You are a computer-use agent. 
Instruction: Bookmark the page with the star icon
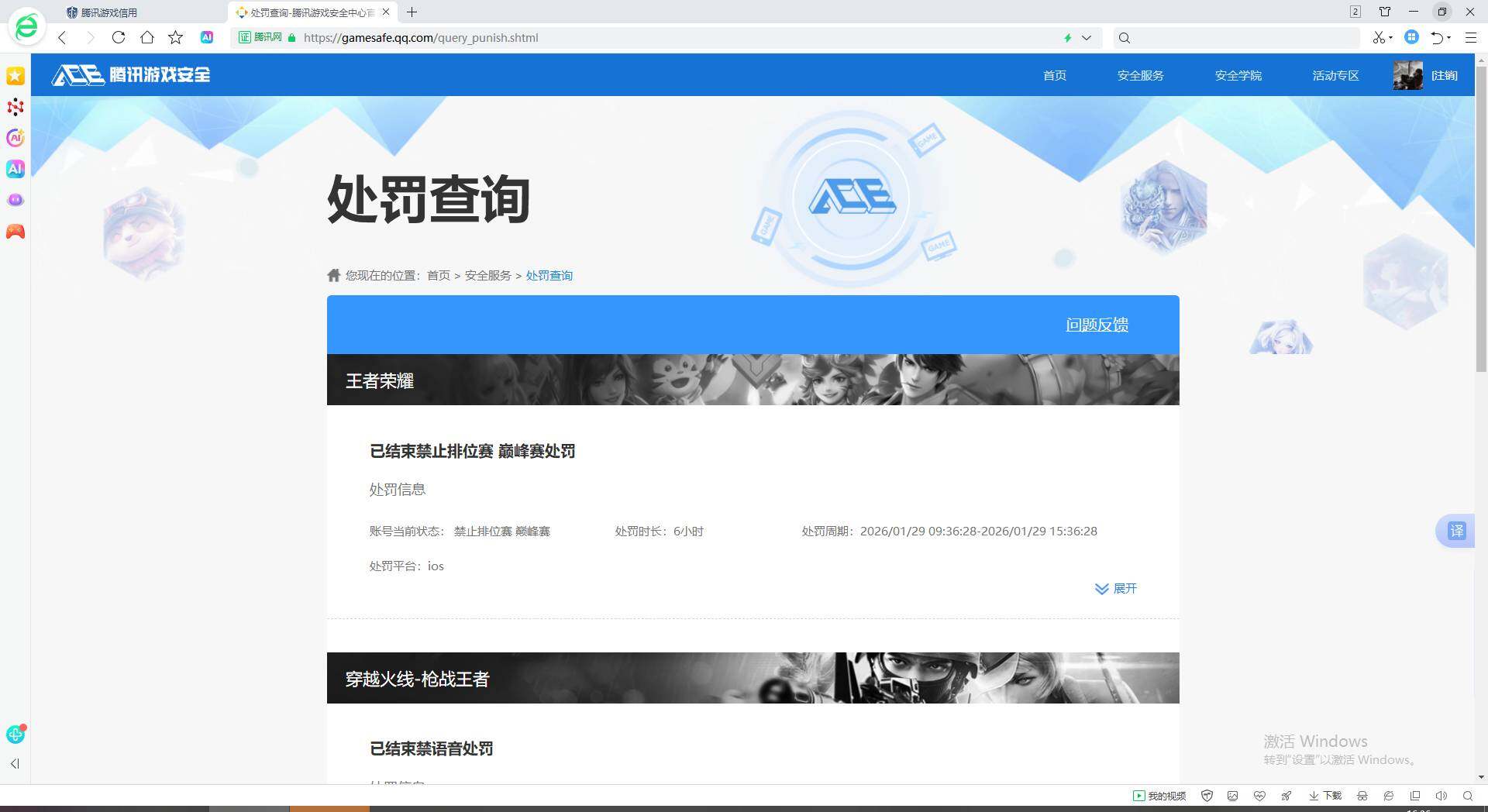176,37
